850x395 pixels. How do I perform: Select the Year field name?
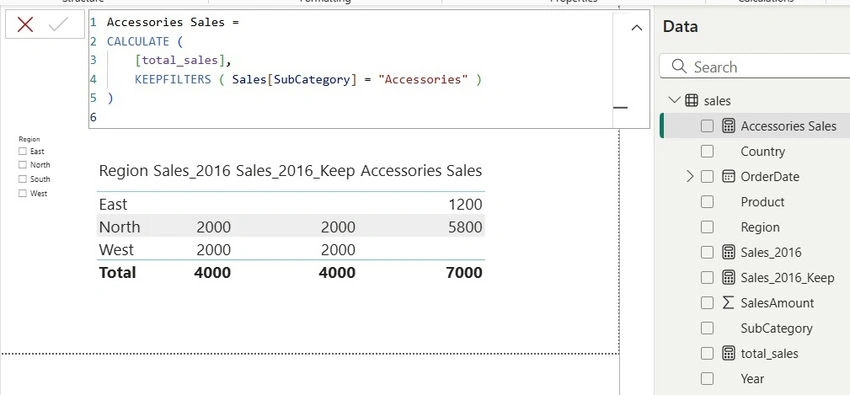click(752, 379)
